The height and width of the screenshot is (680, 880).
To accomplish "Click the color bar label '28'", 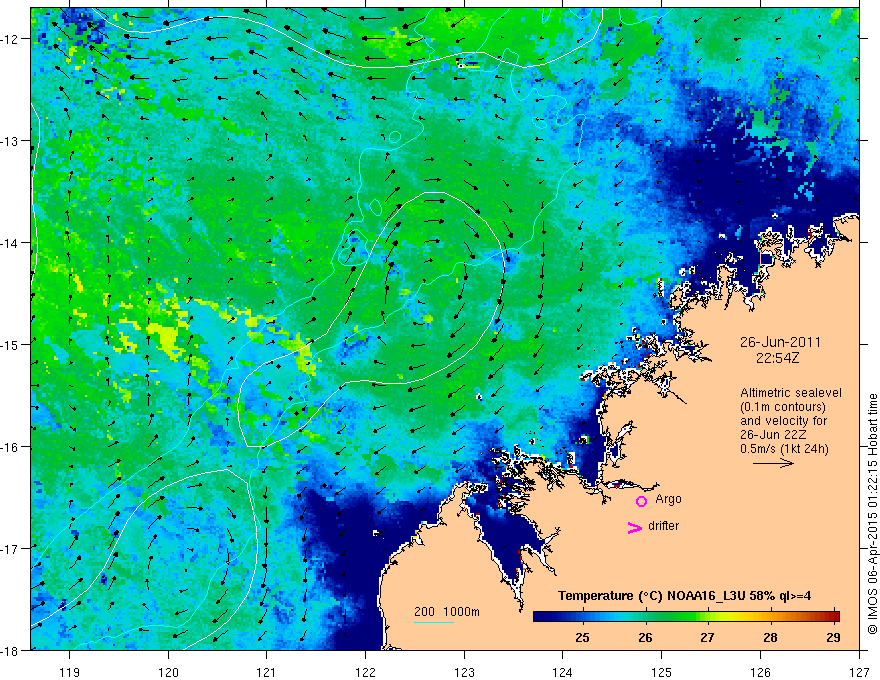I will click(771, 637).
